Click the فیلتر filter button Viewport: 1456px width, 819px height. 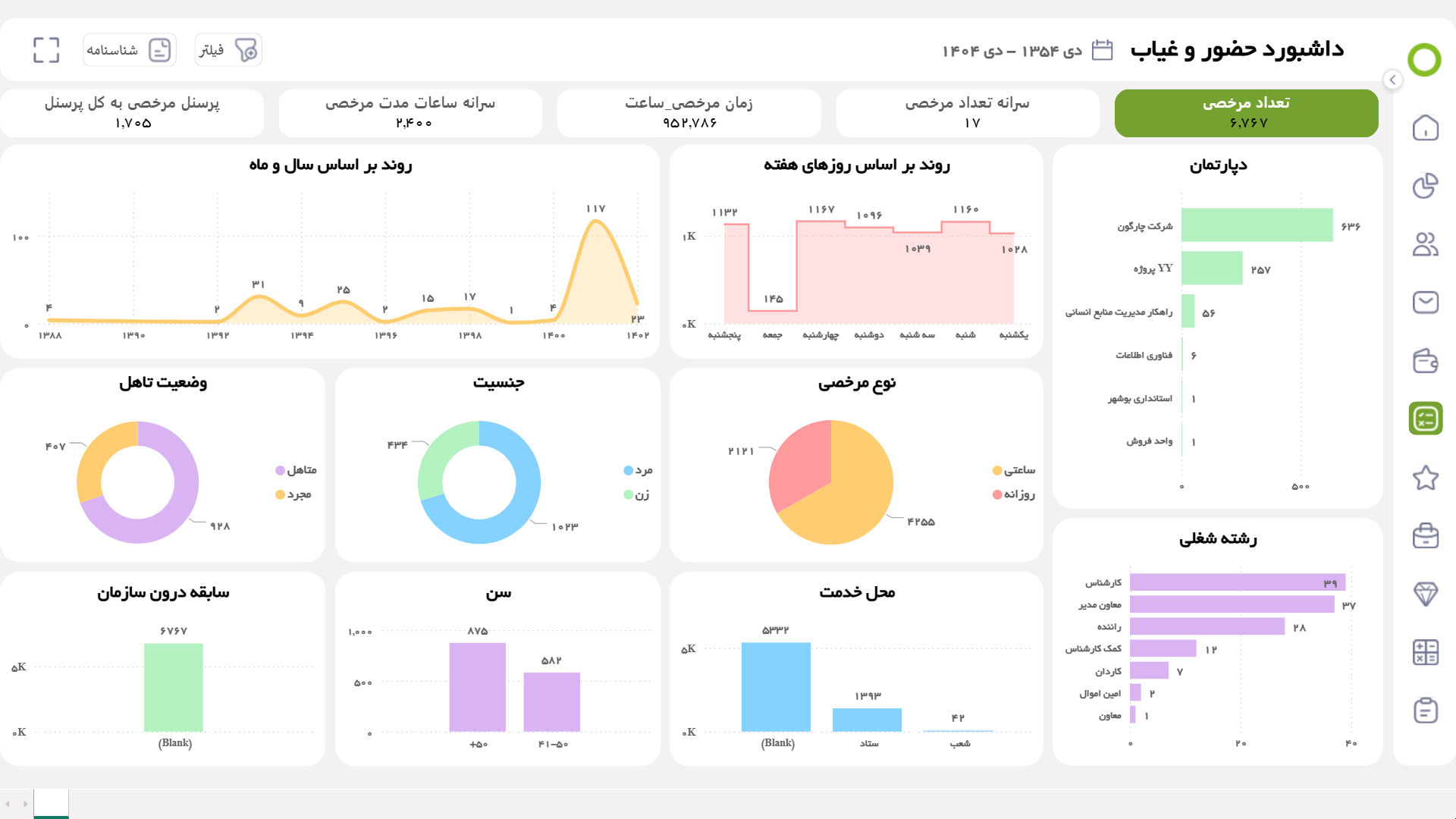[228, 50]
